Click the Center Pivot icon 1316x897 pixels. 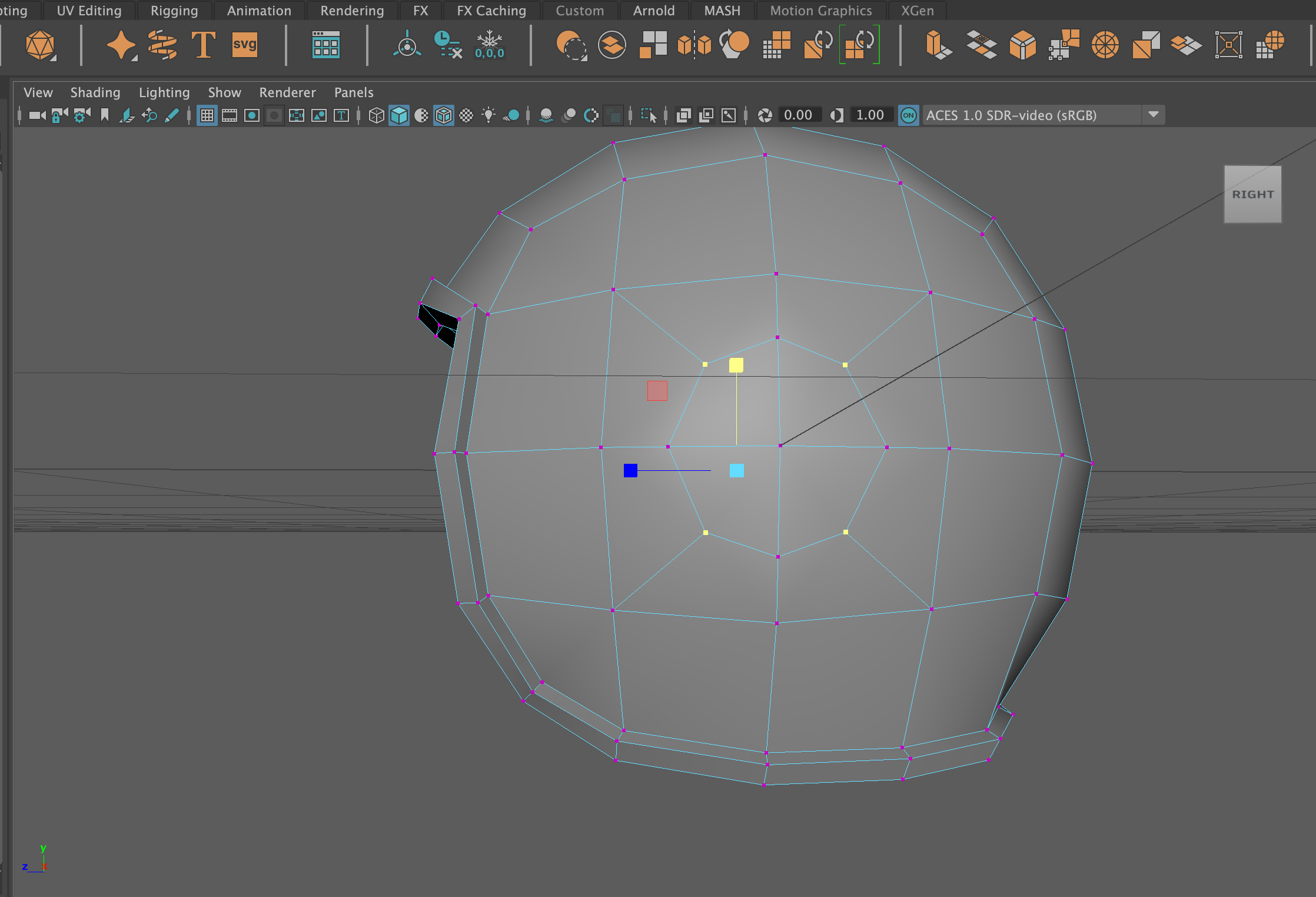pos(407,45)
